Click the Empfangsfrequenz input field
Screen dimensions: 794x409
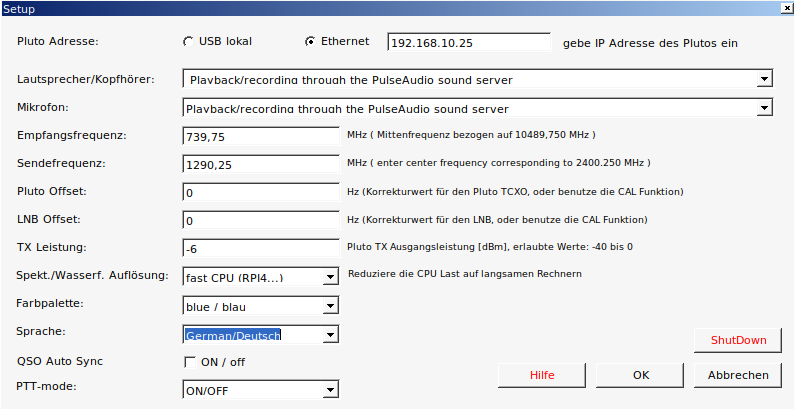tap(261, 136)
